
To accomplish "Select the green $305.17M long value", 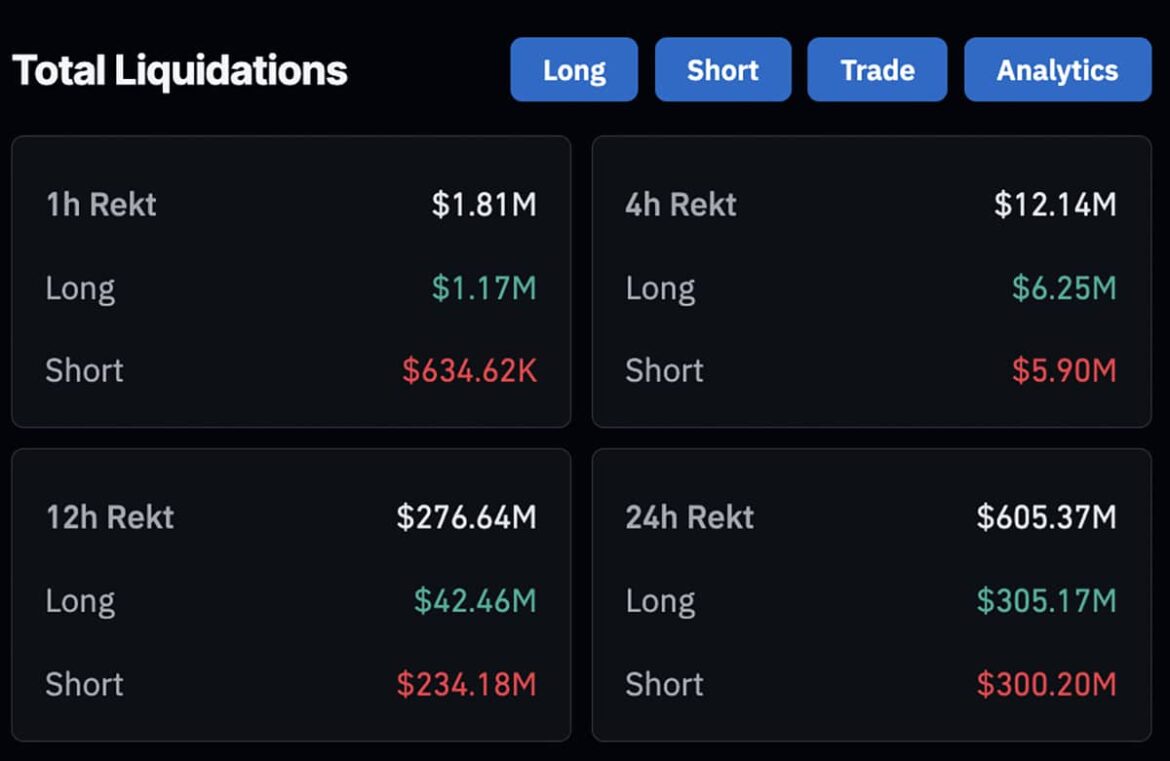I will click(x=1046, y=601).
